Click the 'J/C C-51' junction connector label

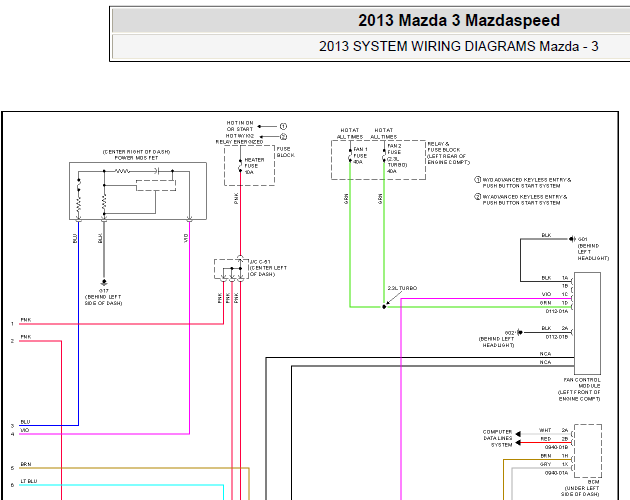260,262
